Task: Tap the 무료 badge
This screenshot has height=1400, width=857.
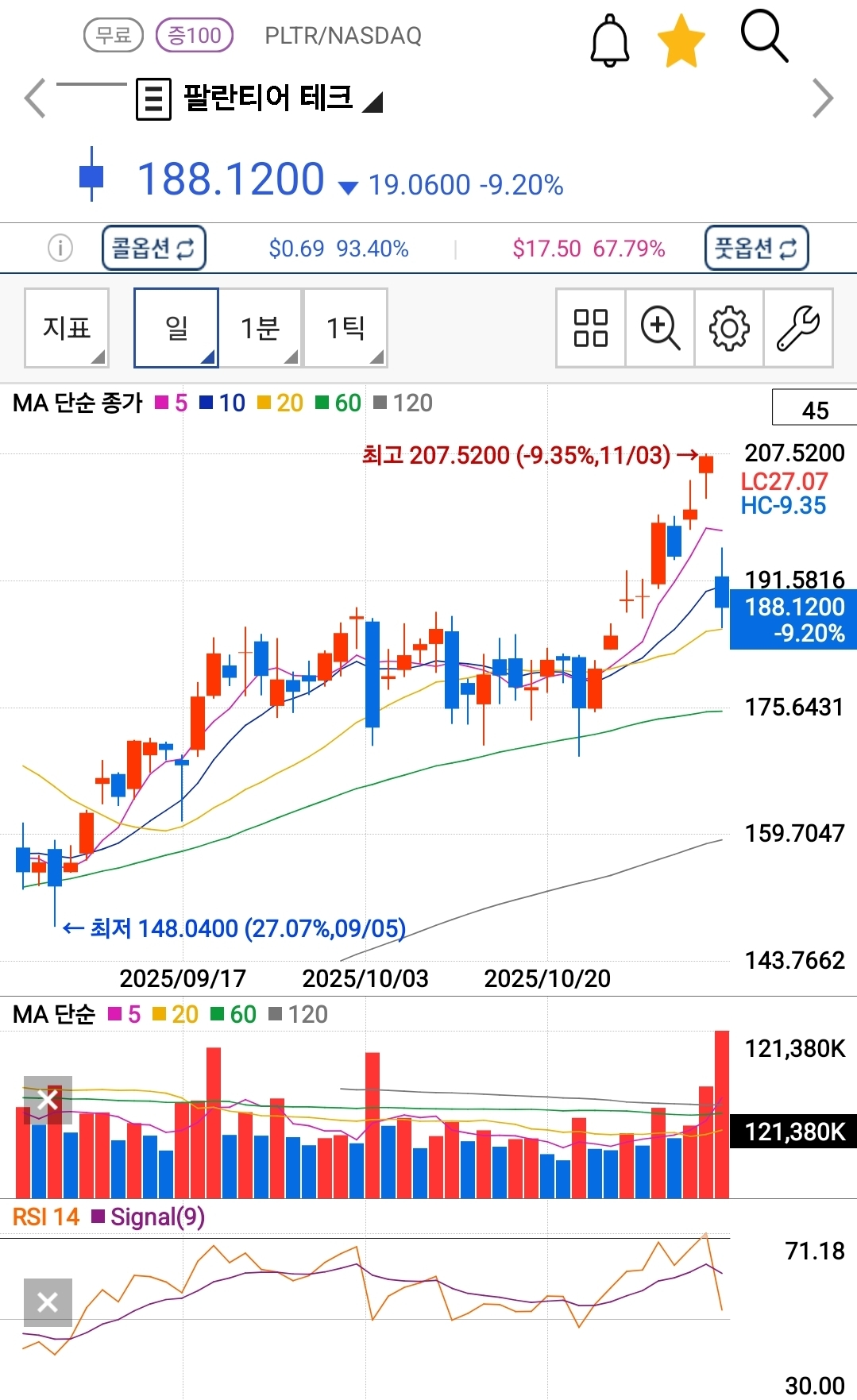Action: [114, 35]
